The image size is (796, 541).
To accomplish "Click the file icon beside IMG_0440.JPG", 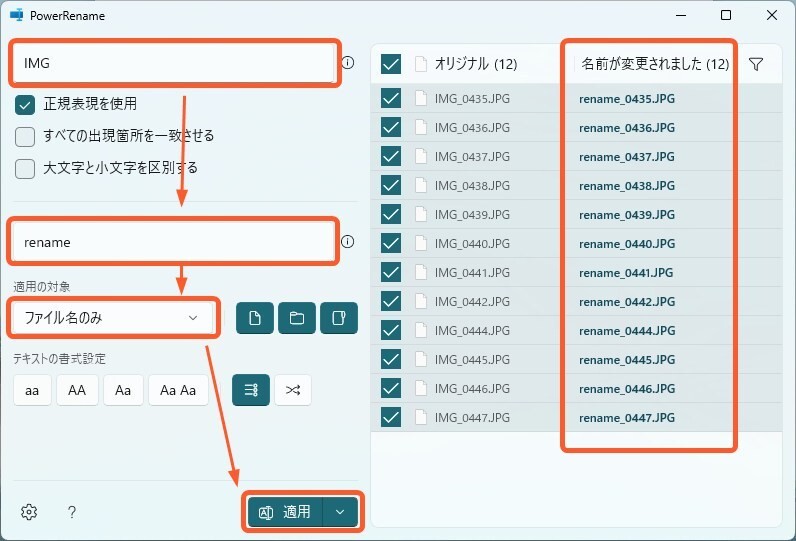I will (x=421, y=243).
